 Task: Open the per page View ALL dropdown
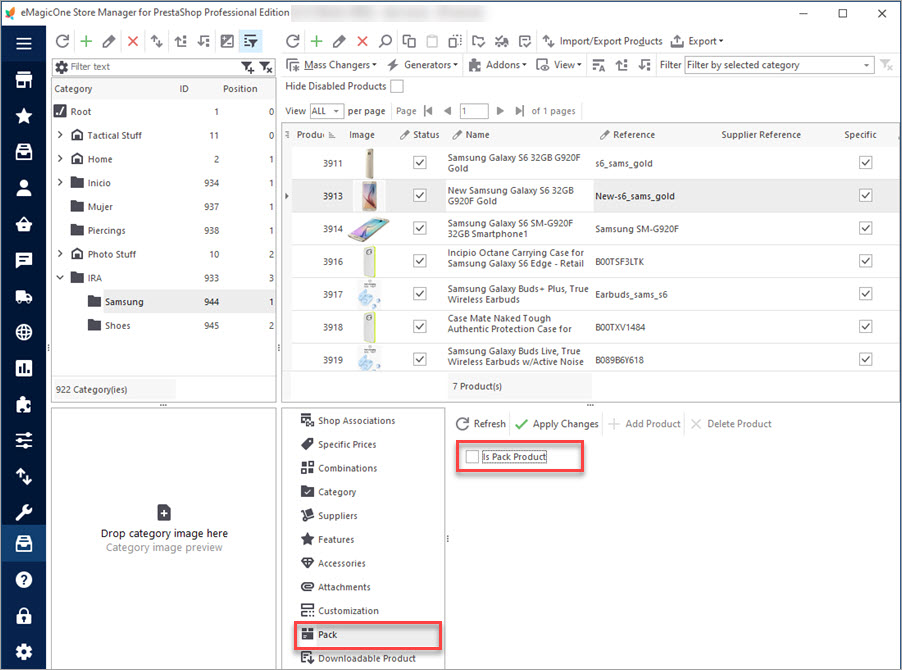point(327,111)
